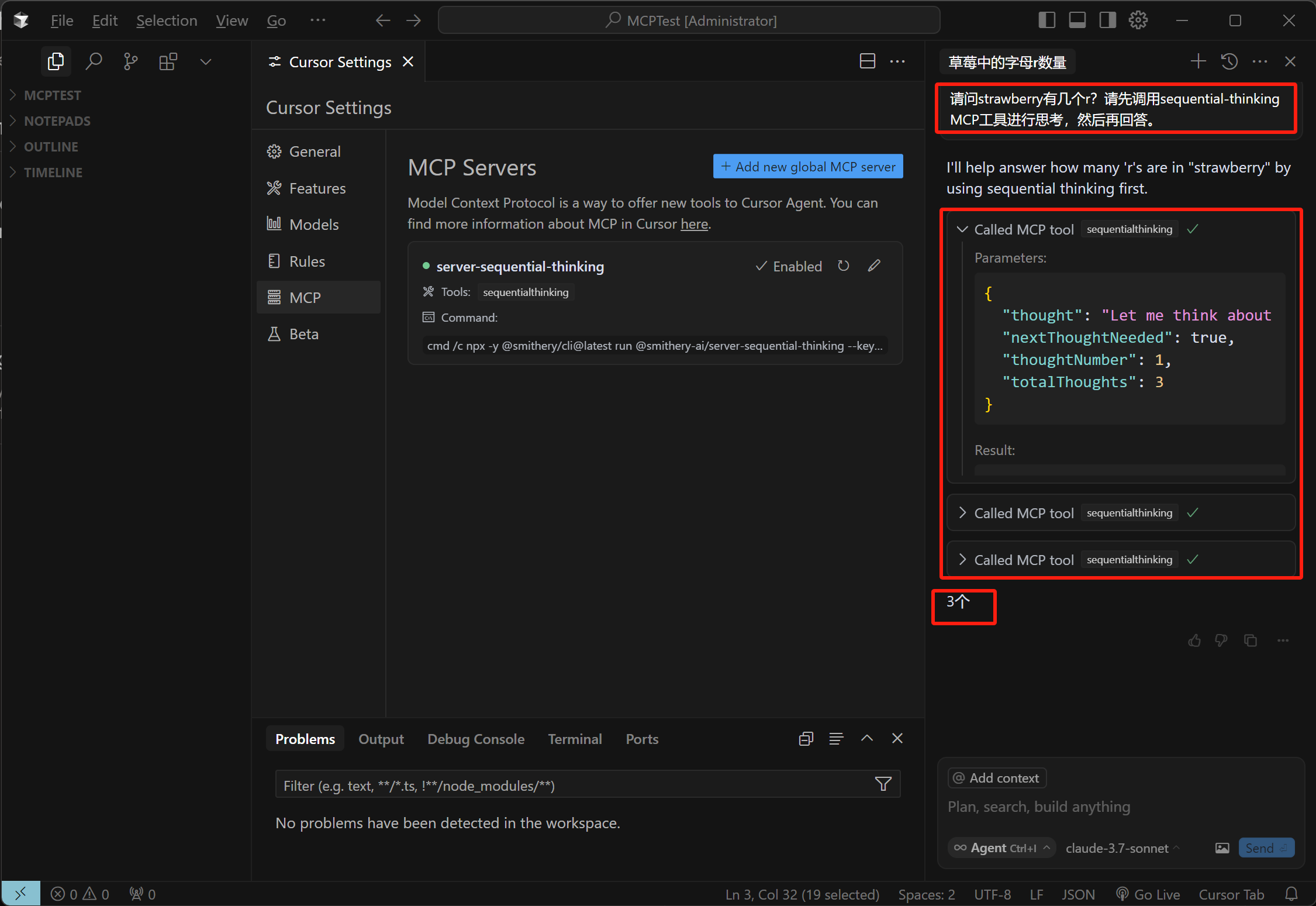Screen dimensions: 1316x906
Task: Open the filter icon in the Problems panel
Action: tap(883, 784)
